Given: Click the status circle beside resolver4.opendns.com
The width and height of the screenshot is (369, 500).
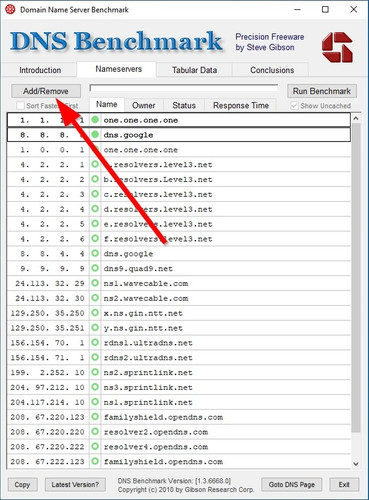Looking at the screenshot, I should pyautogui.click(x=95, y=446).
